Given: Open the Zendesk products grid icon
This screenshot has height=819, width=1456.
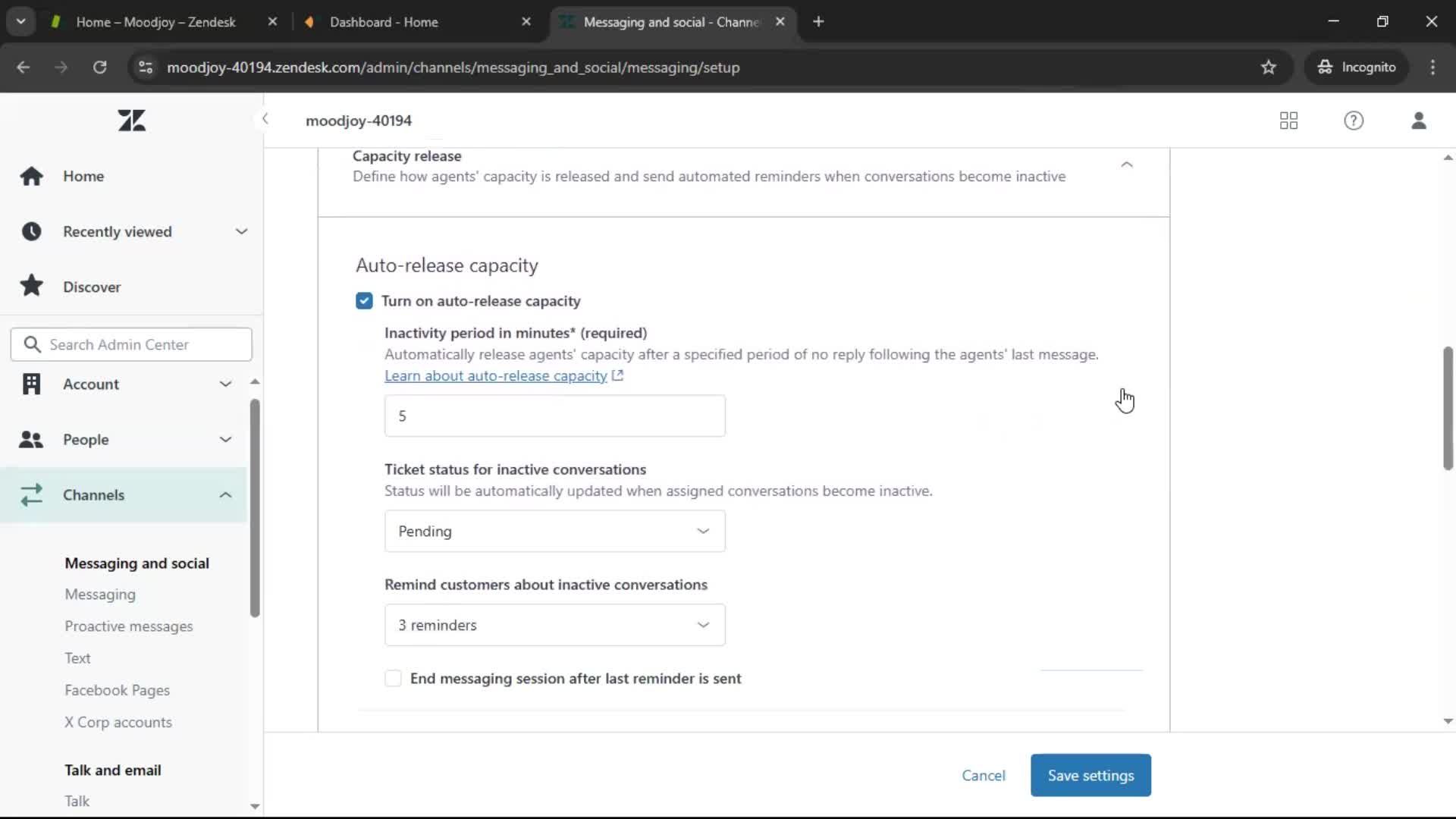Looking at the screenshot, I should coord(1288,121).
